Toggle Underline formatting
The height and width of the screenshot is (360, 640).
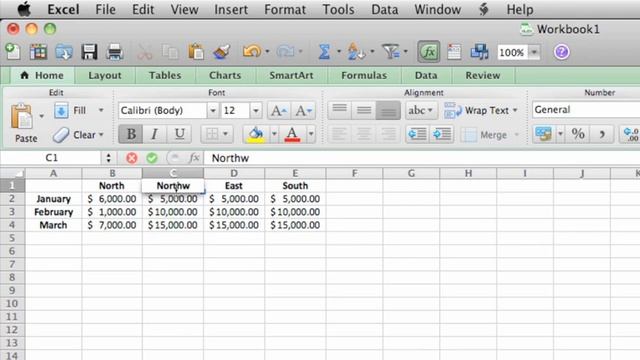click(x=179, y=134)
